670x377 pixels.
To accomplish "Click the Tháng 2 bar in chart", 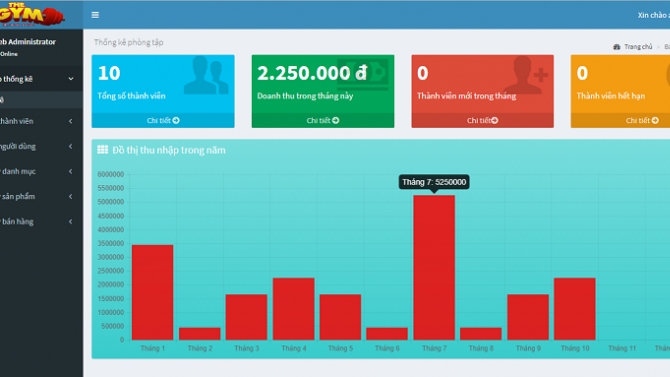I will [x=200, y=334].
